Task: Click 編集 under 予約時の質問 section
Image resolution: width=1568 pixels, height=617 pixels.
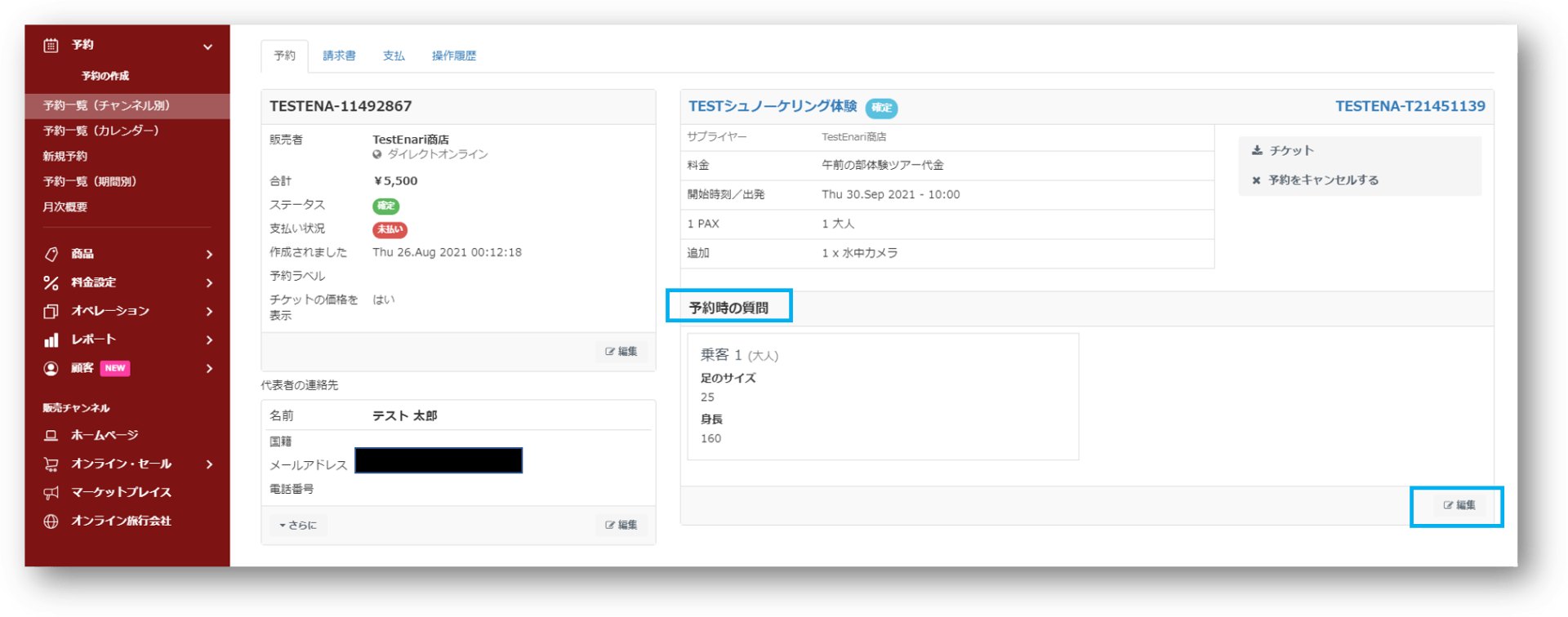Action: [1459, 505]
